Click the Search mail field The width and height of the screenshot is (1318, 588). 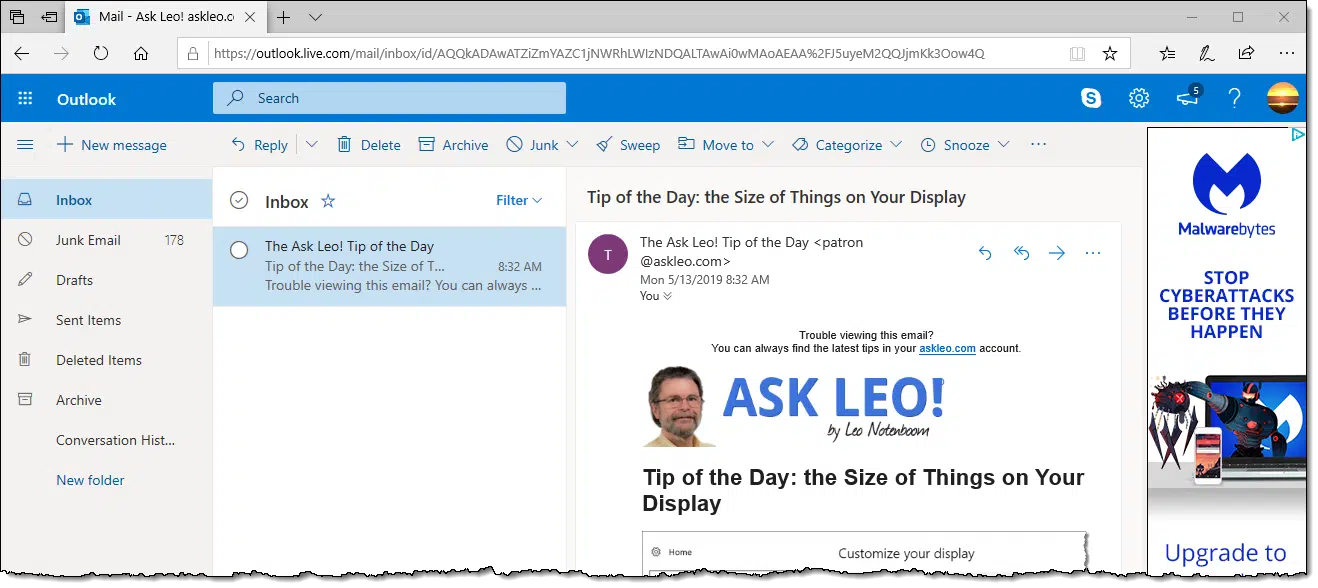pos(389,98)
